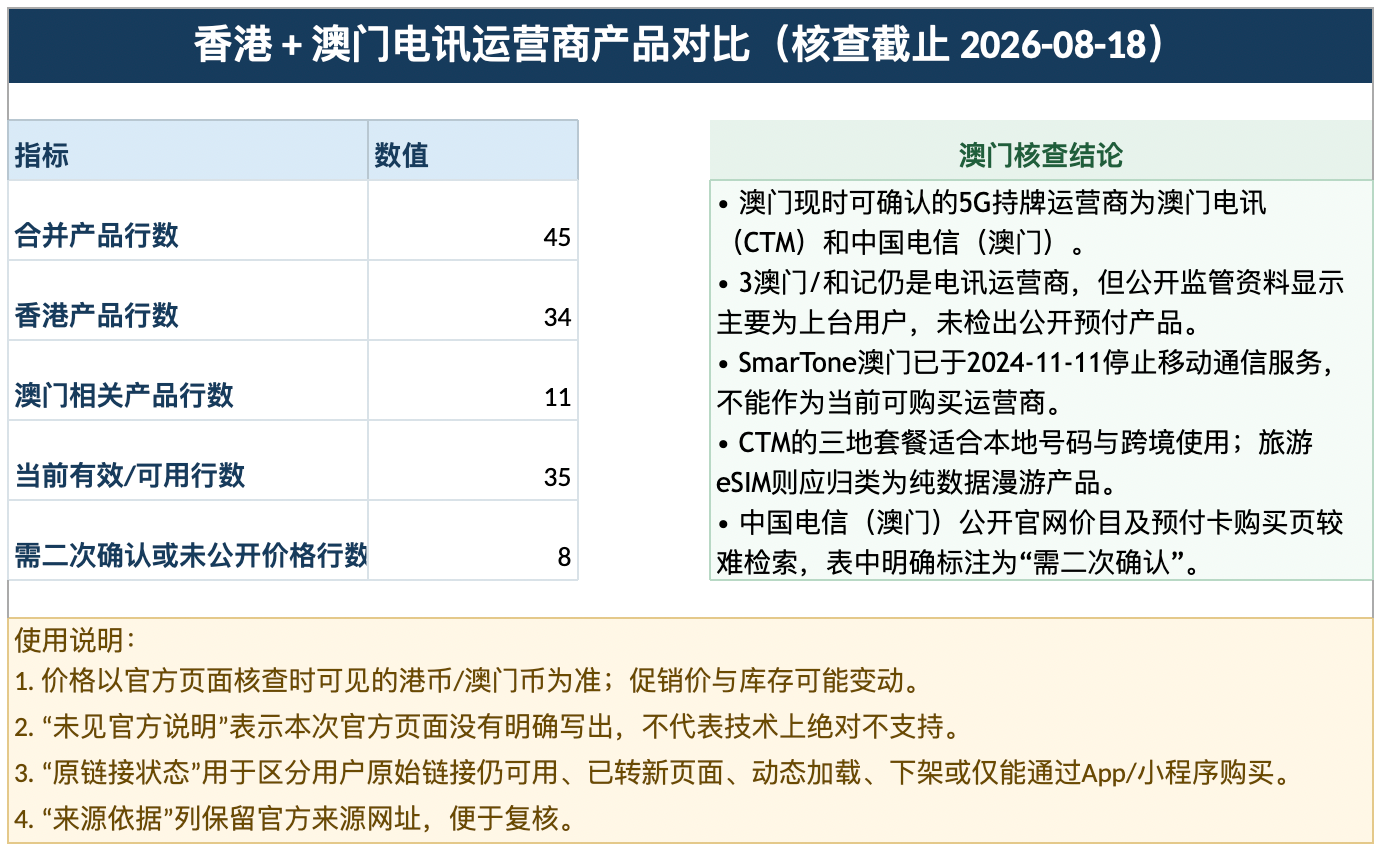Select the value 11 cell
The width and height of the screenshot is (1384, 854).
point(473,381)
